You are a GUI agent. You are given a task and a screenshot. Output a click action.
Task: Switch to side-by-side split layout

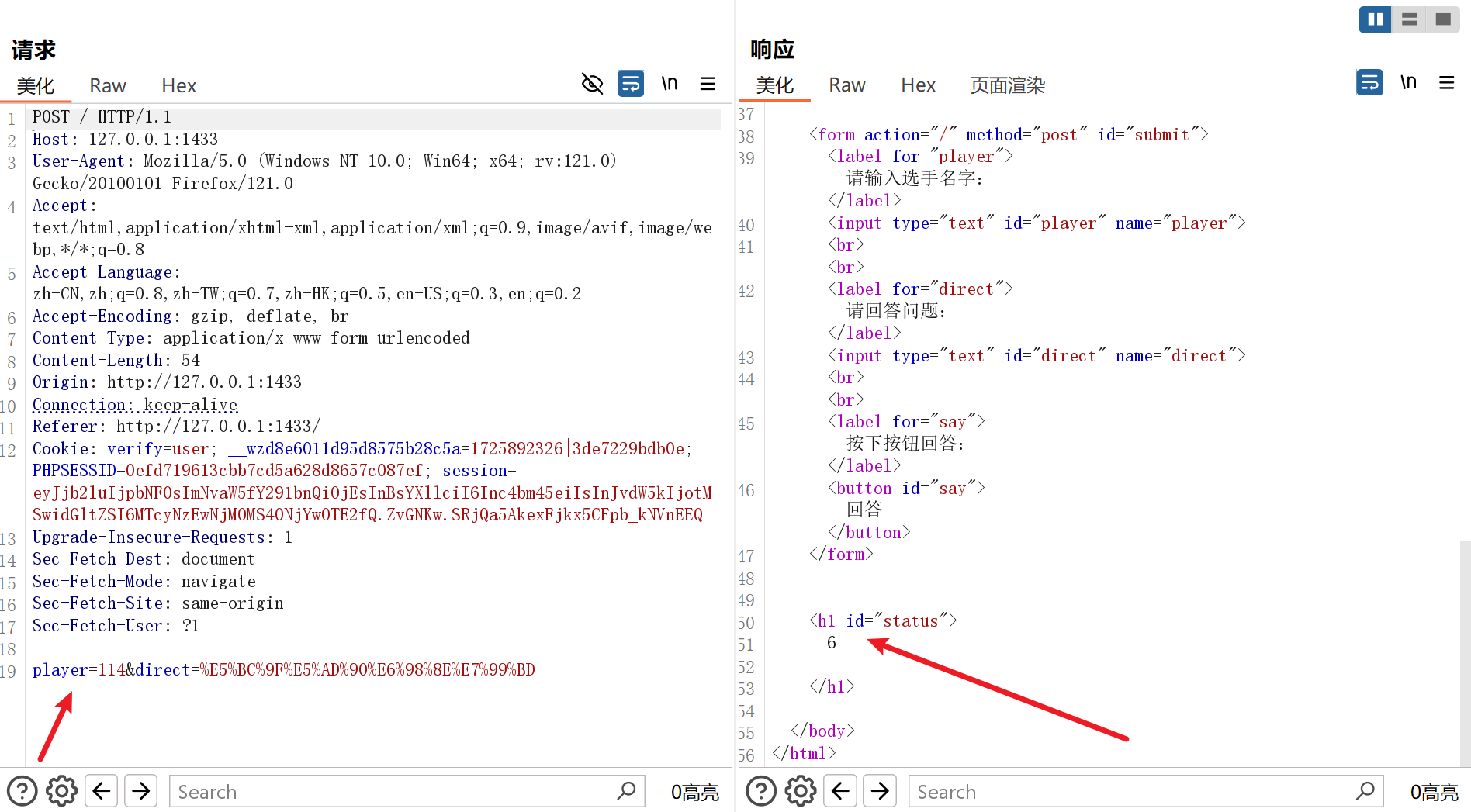click(1375, 19)
